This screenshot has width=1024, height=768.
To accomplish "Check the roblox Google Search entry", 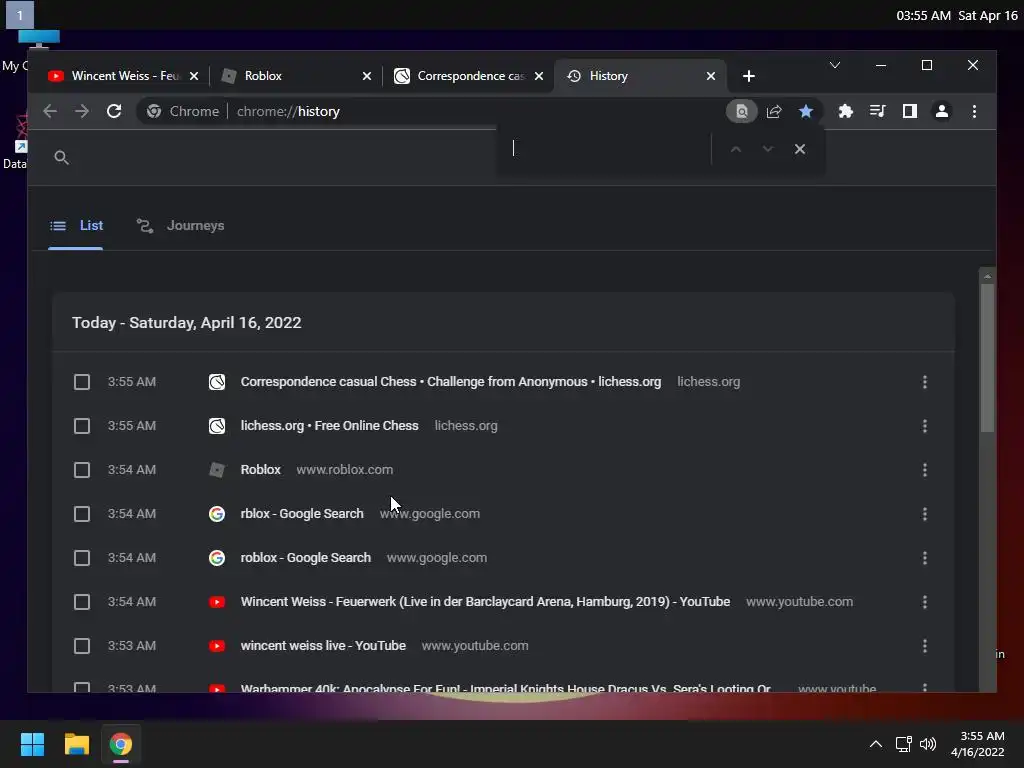I will tap(82, 558).
